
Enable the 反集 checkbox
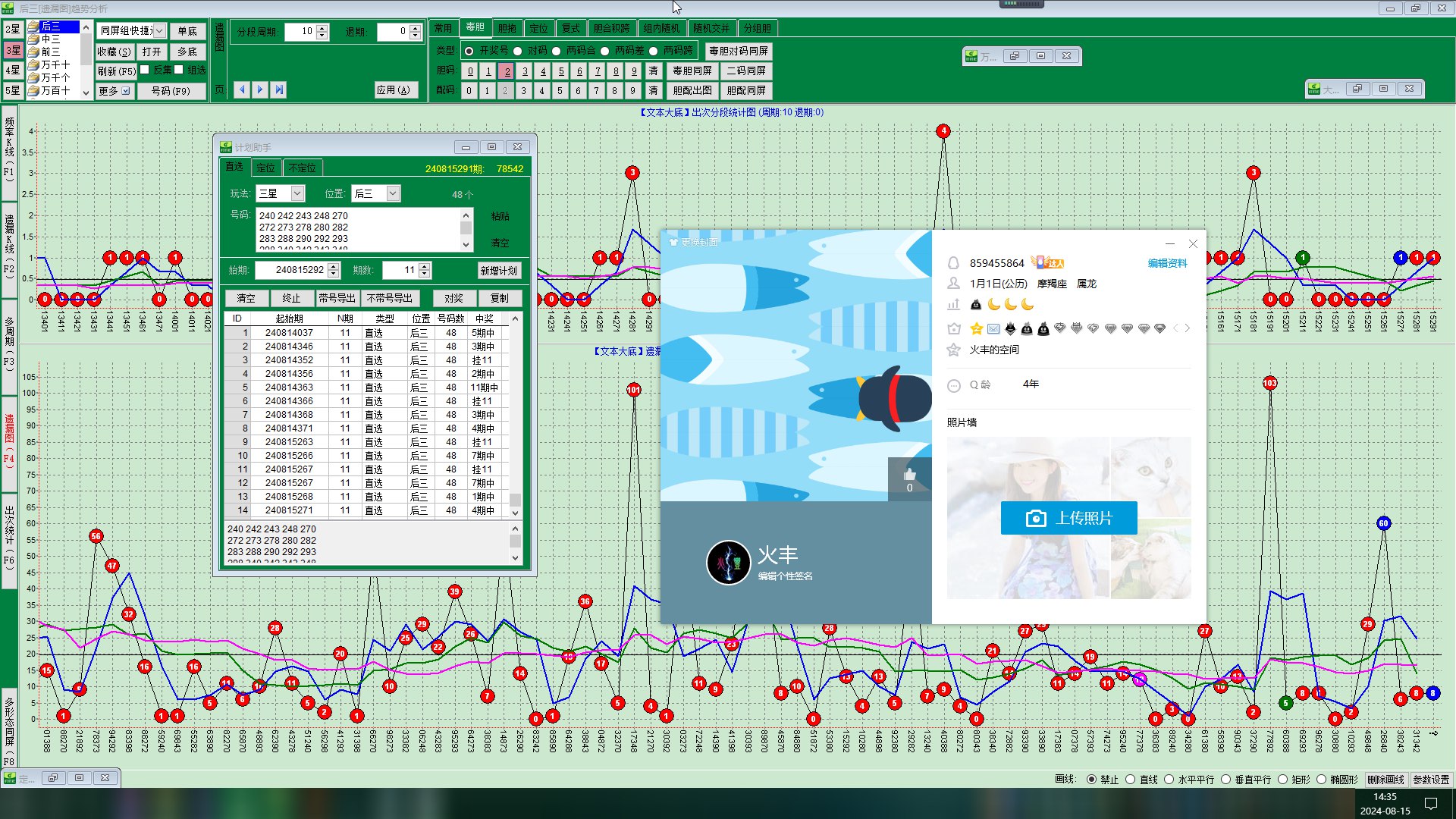145,70
